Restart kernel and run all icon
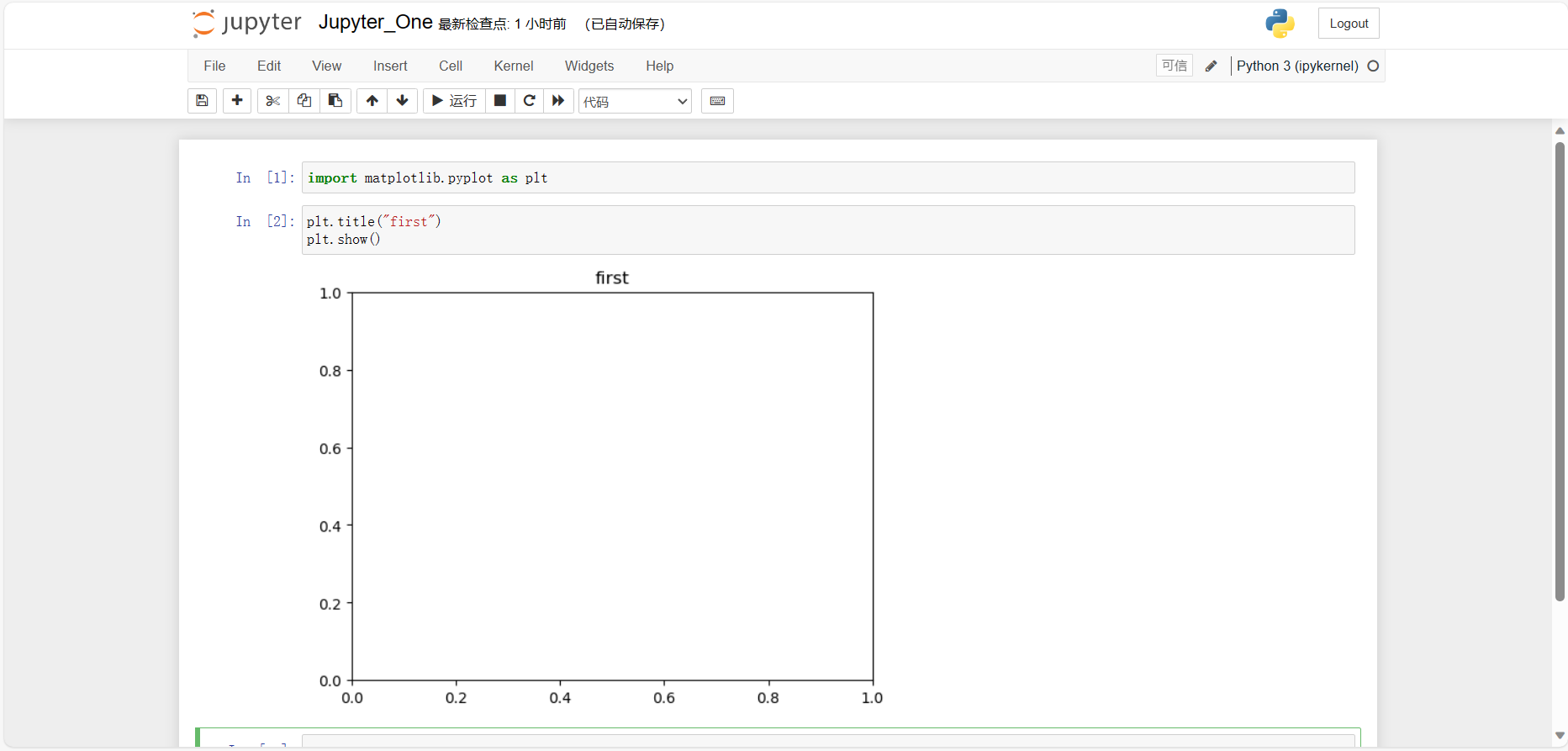 pos(558,101)
